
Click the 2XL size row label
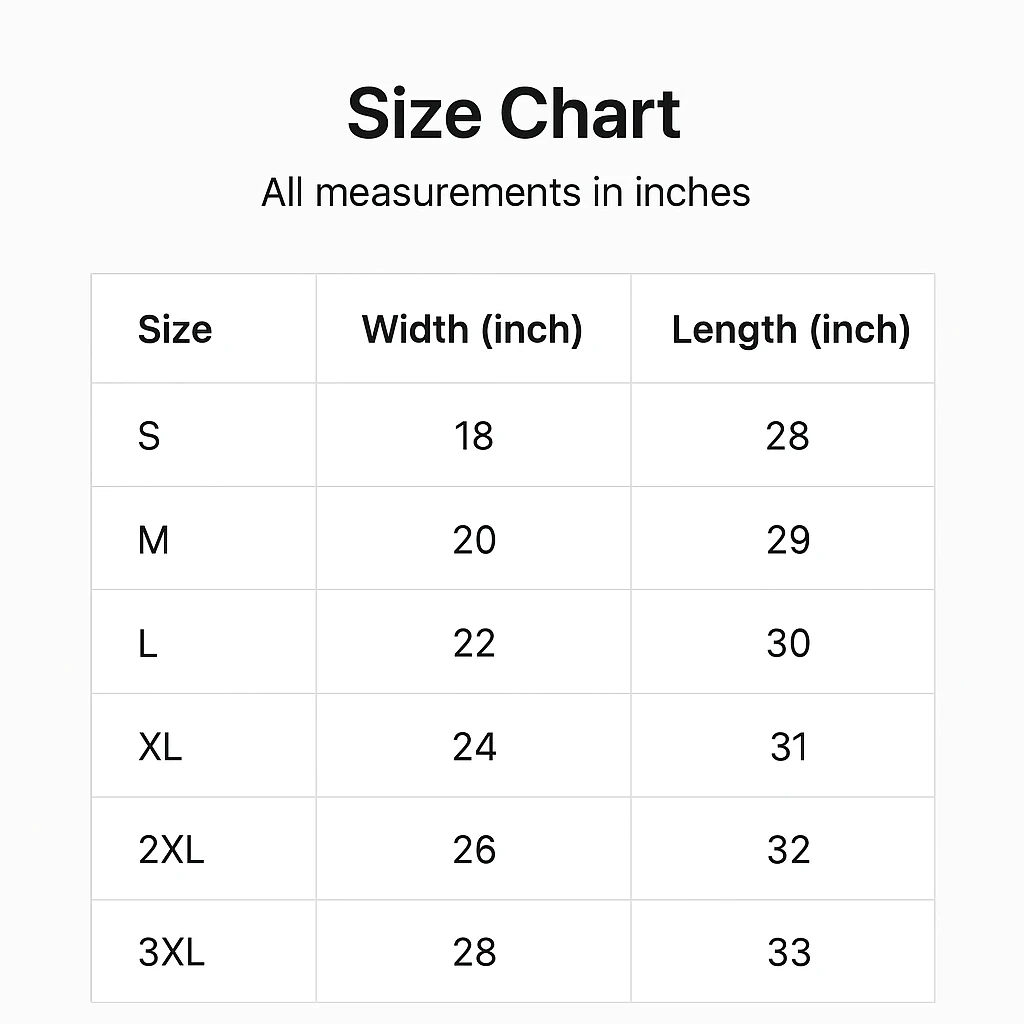(x=171, y=850)
